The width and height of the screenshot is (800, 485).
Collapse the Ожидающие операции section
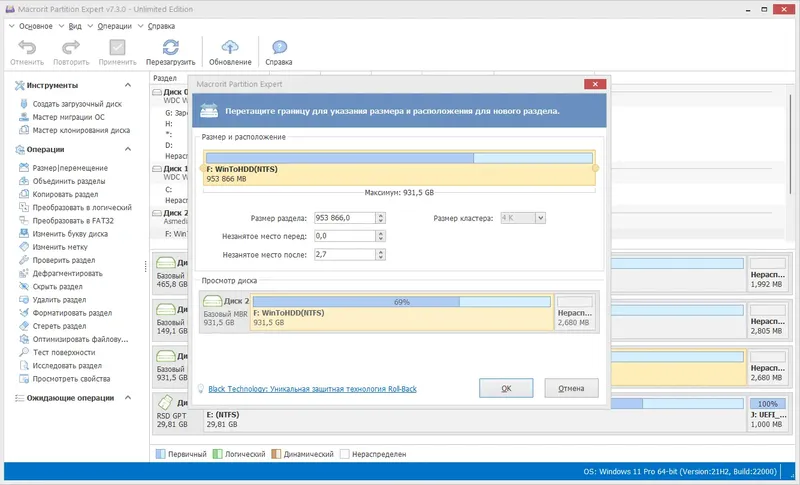coord(128,398)
